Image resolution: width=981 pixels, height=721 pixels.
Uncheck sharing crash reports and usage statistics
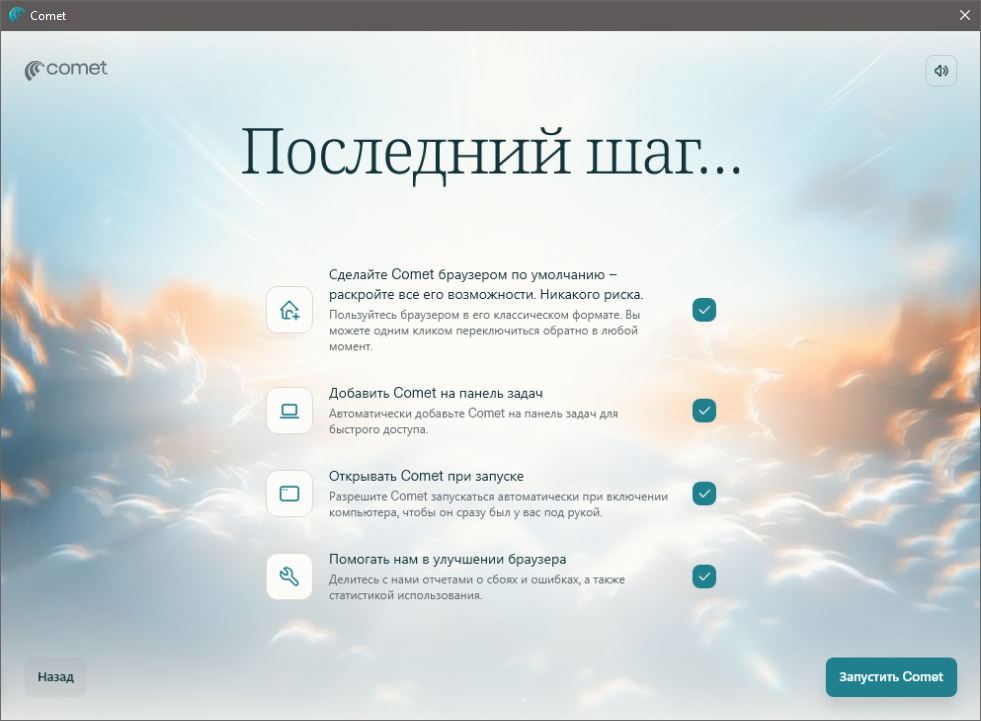pos(704,576)
